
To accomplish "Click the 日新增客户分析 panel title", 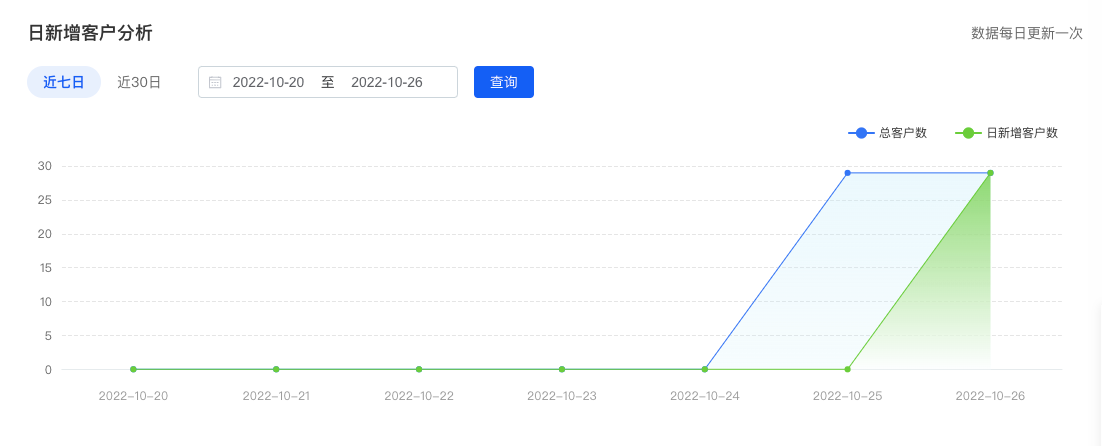I will pos(90,33).
